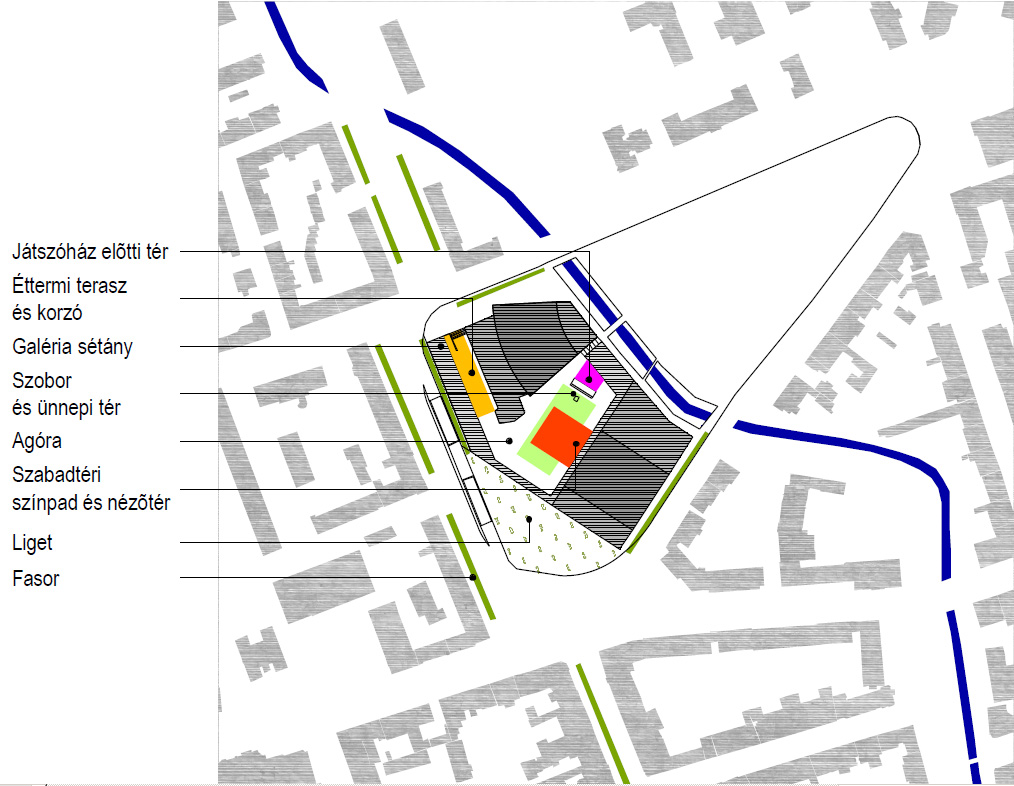
Task: Click the Fasor marker dot on green line
Action: [x=473, y=578]
